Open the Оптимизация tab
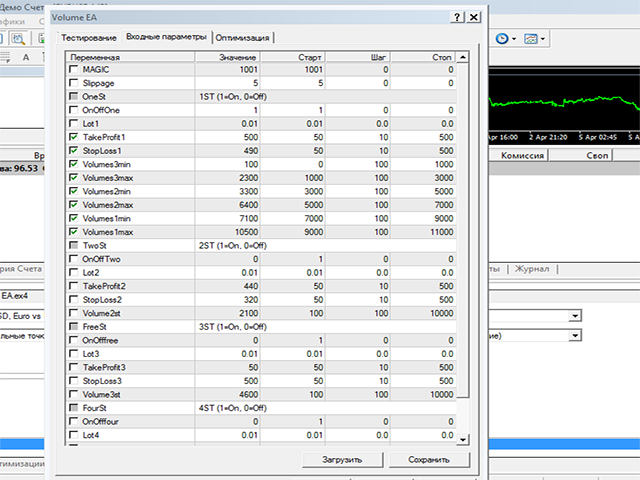Viewport: 640px width, 480px height. click(x=243, y=37)
